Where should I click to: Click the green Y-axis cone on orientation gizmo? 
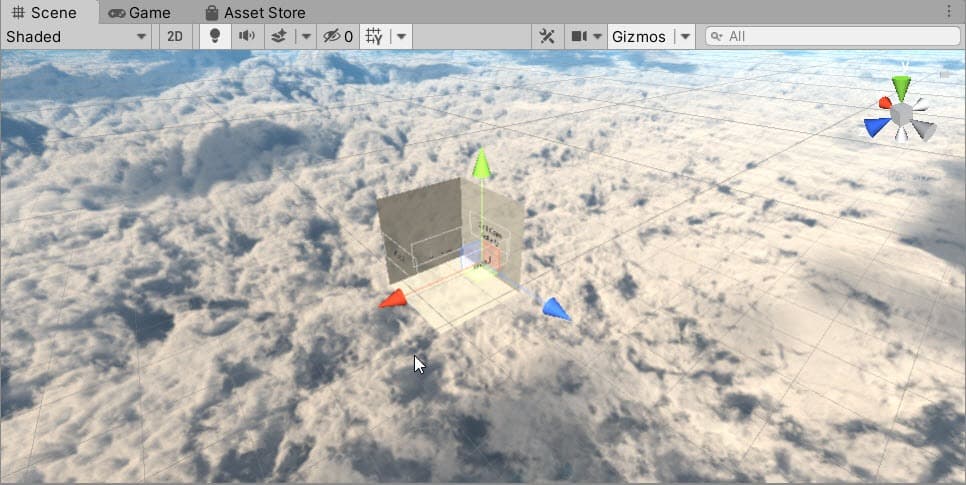click(901, 88)
